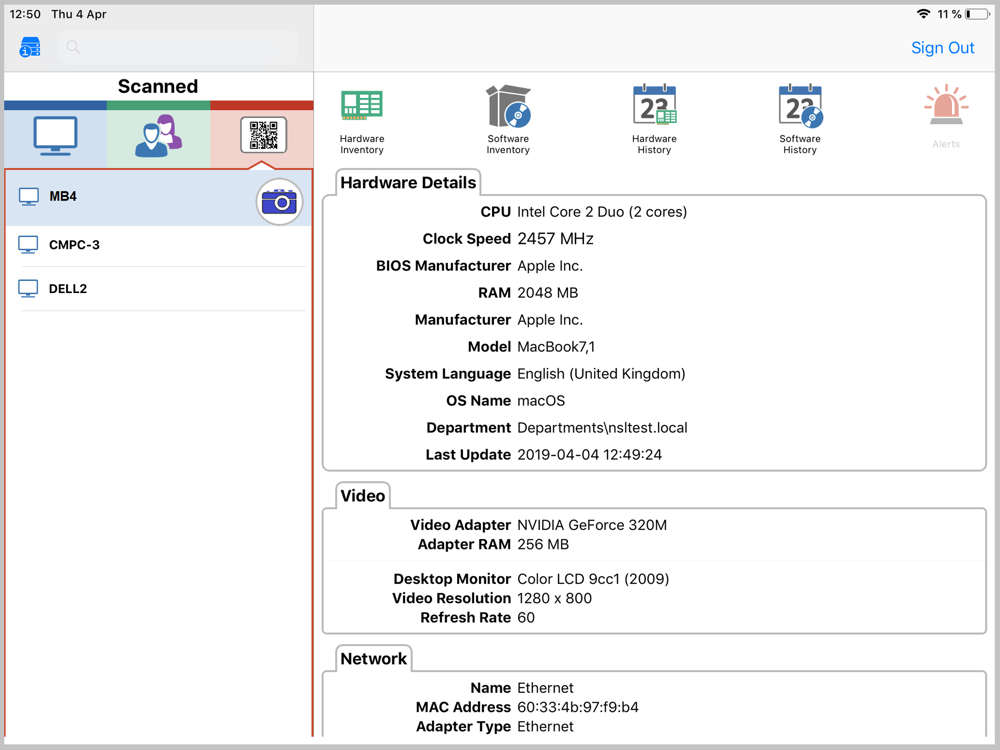Open the Software Inventory view

click(x=508, y=120)
